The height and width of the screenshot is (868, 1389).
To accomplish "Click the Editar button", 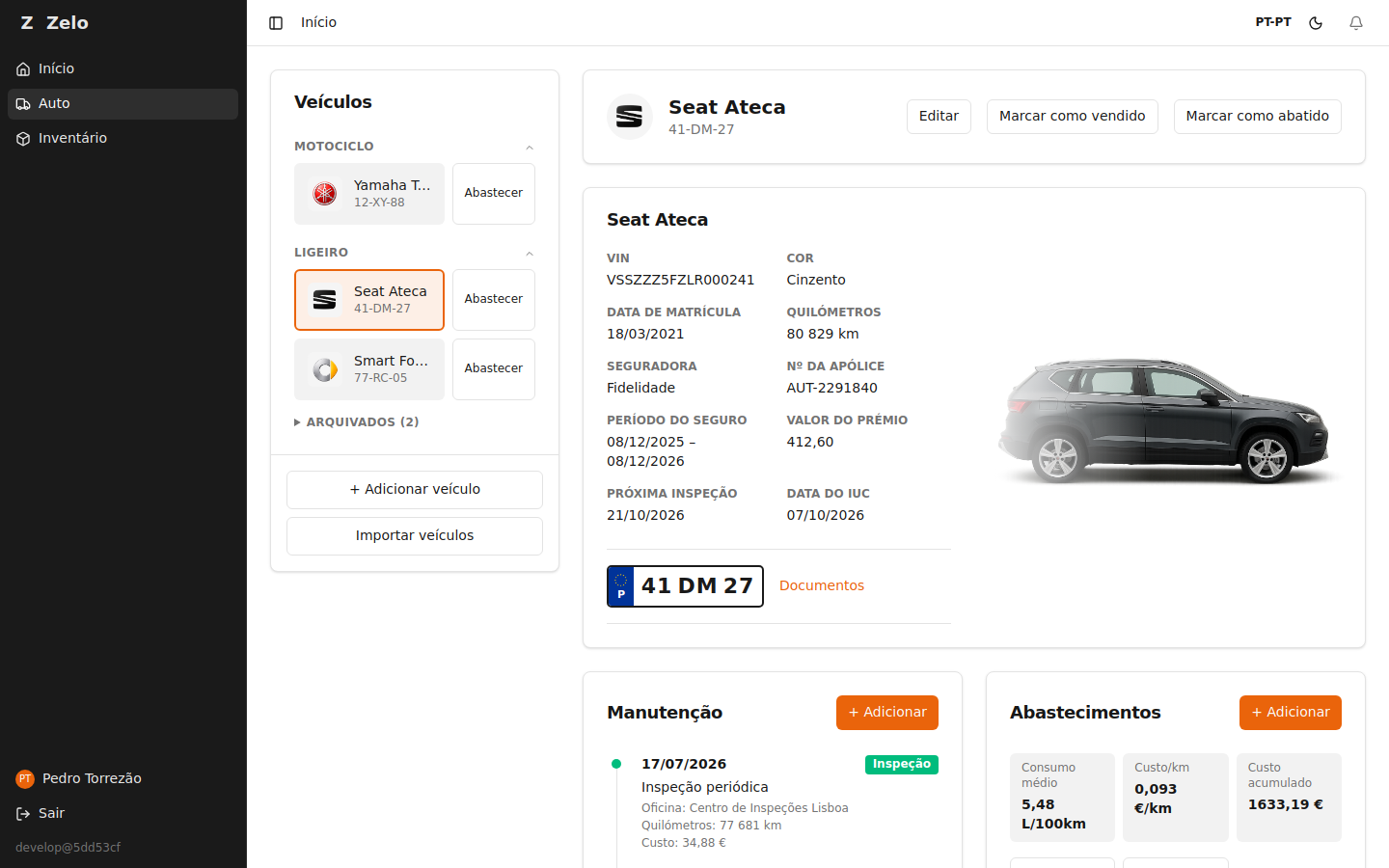I will tap(939, 117).
